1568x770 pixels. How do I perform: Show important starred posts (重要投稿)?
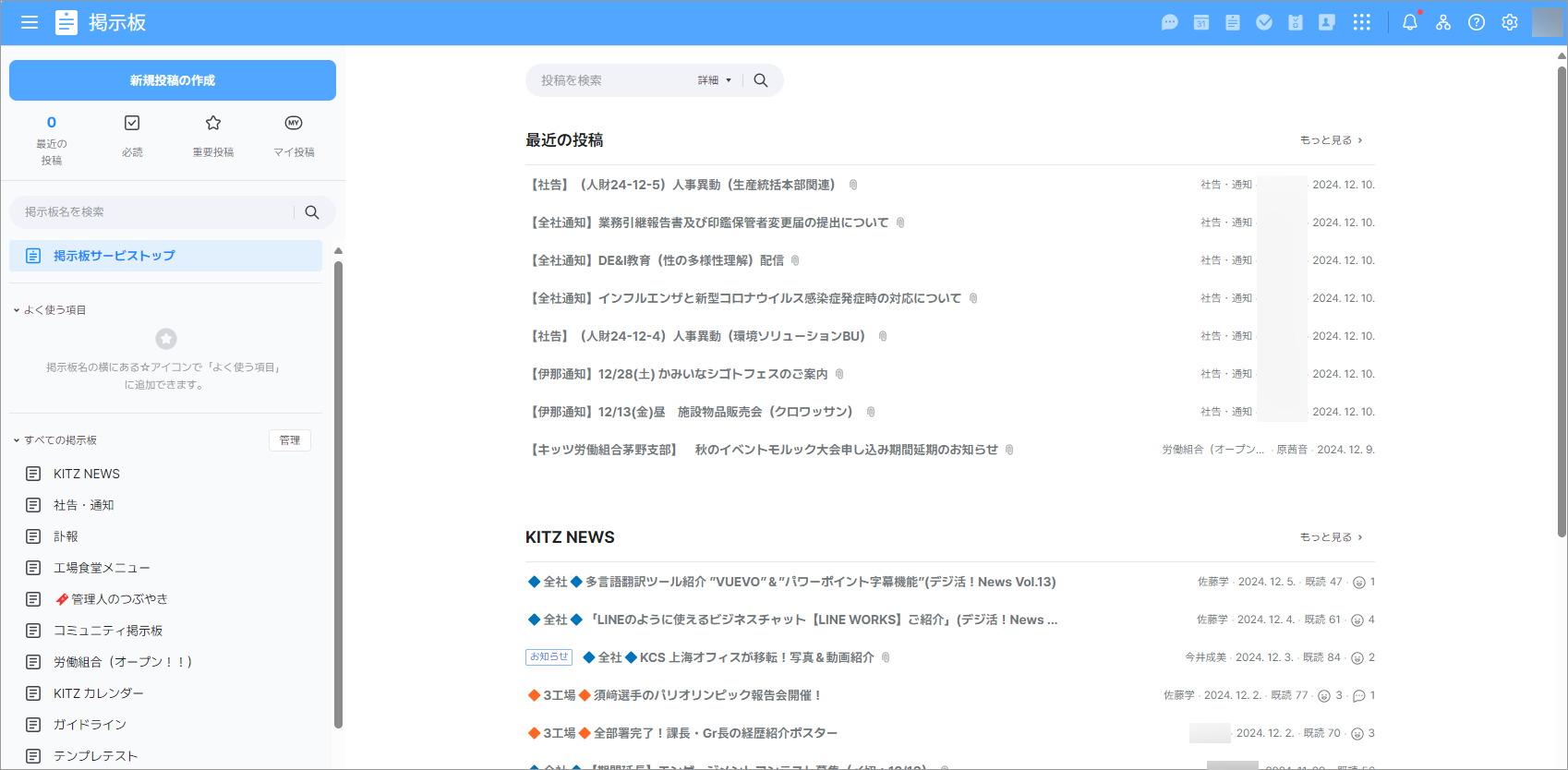213,135
